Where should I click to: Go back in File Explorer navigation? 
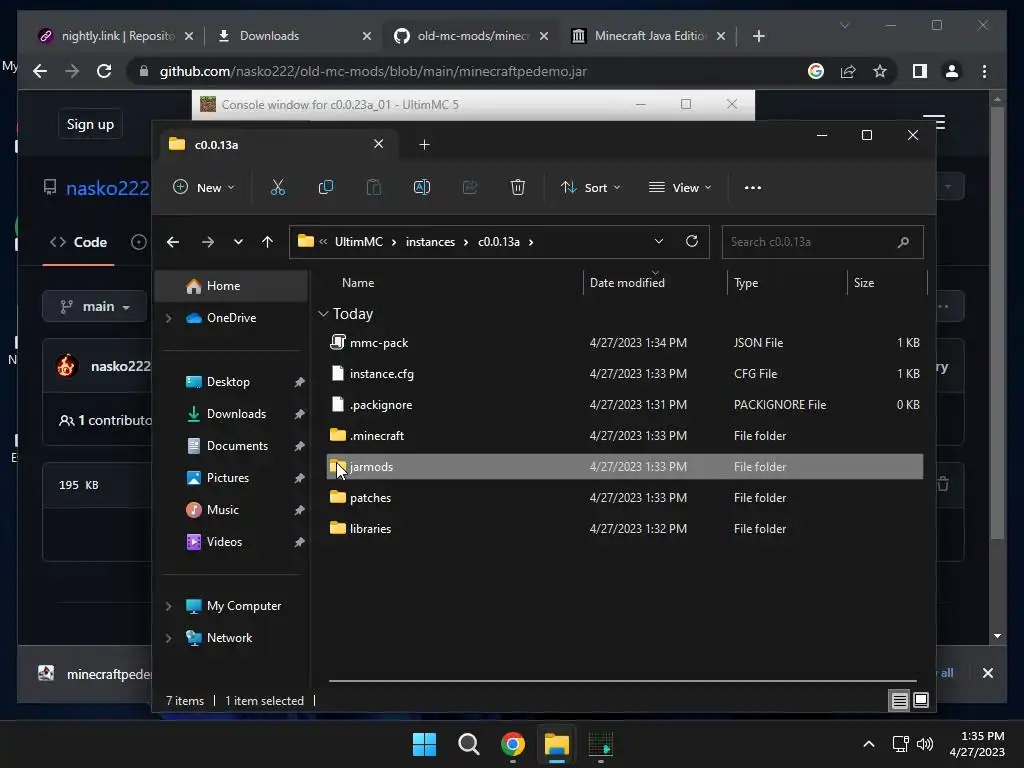[173, 242]
